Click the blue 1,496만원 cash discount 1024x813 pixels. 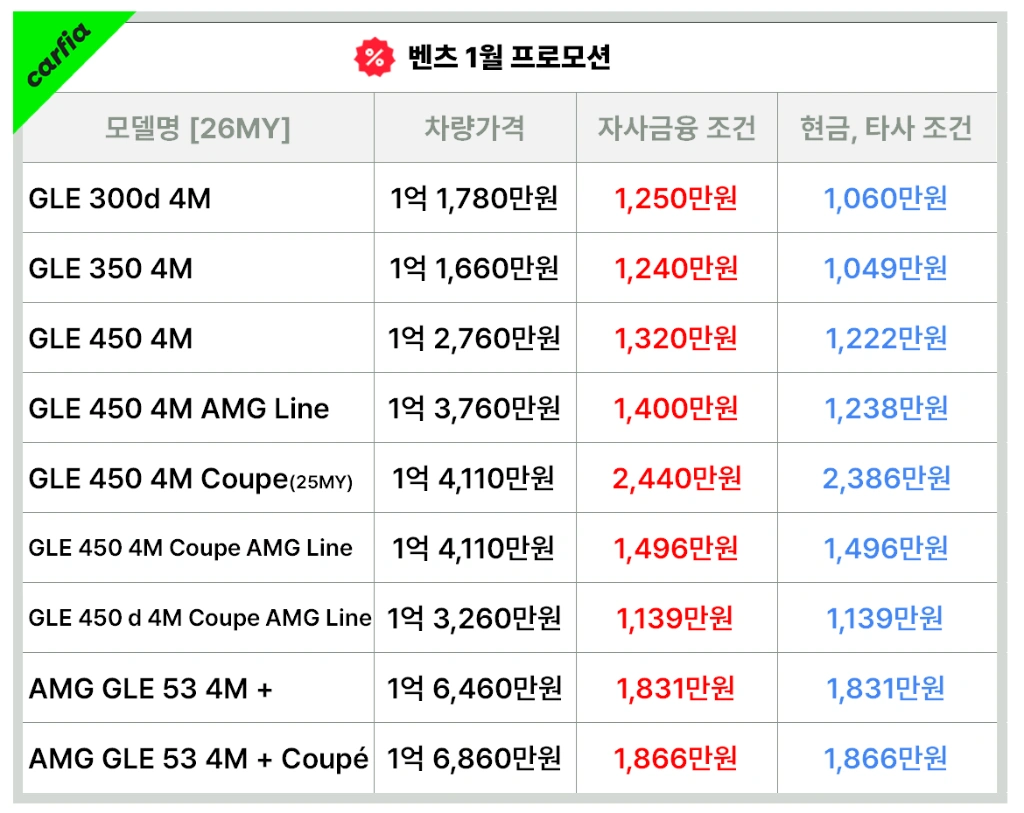pyautogui.click(x=886, y=549)
